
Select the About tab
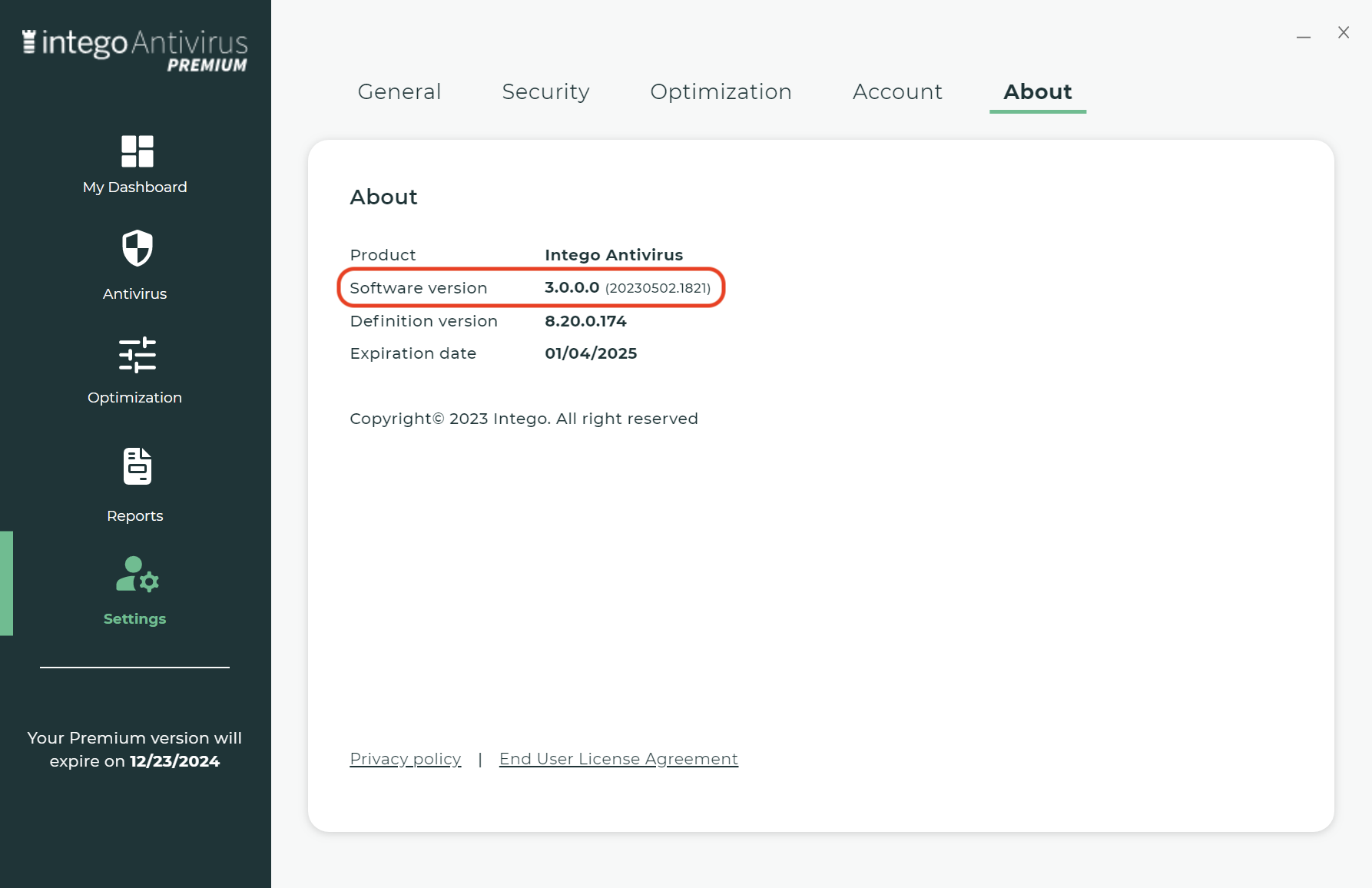1038,91
